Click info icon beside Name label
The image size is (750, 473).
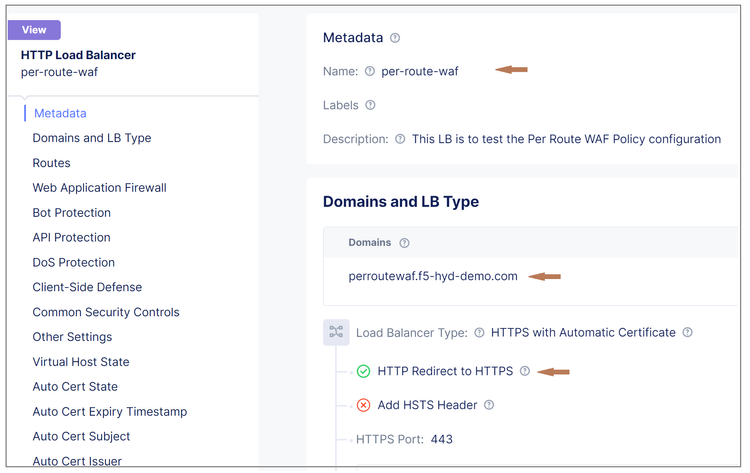[370, 71]
